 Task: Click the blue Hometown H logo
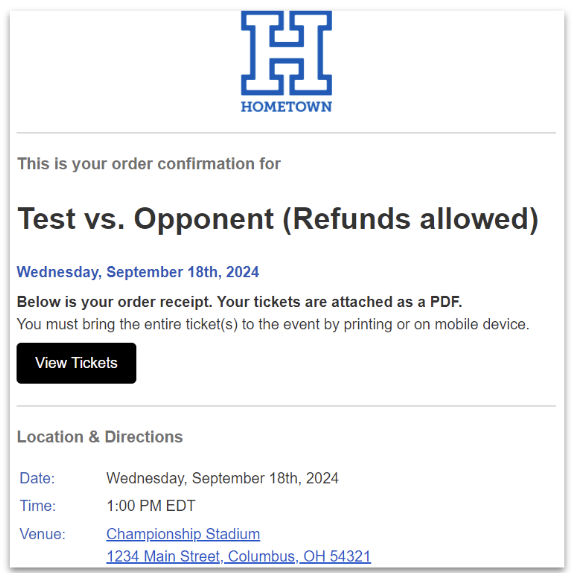pos(286,53)
